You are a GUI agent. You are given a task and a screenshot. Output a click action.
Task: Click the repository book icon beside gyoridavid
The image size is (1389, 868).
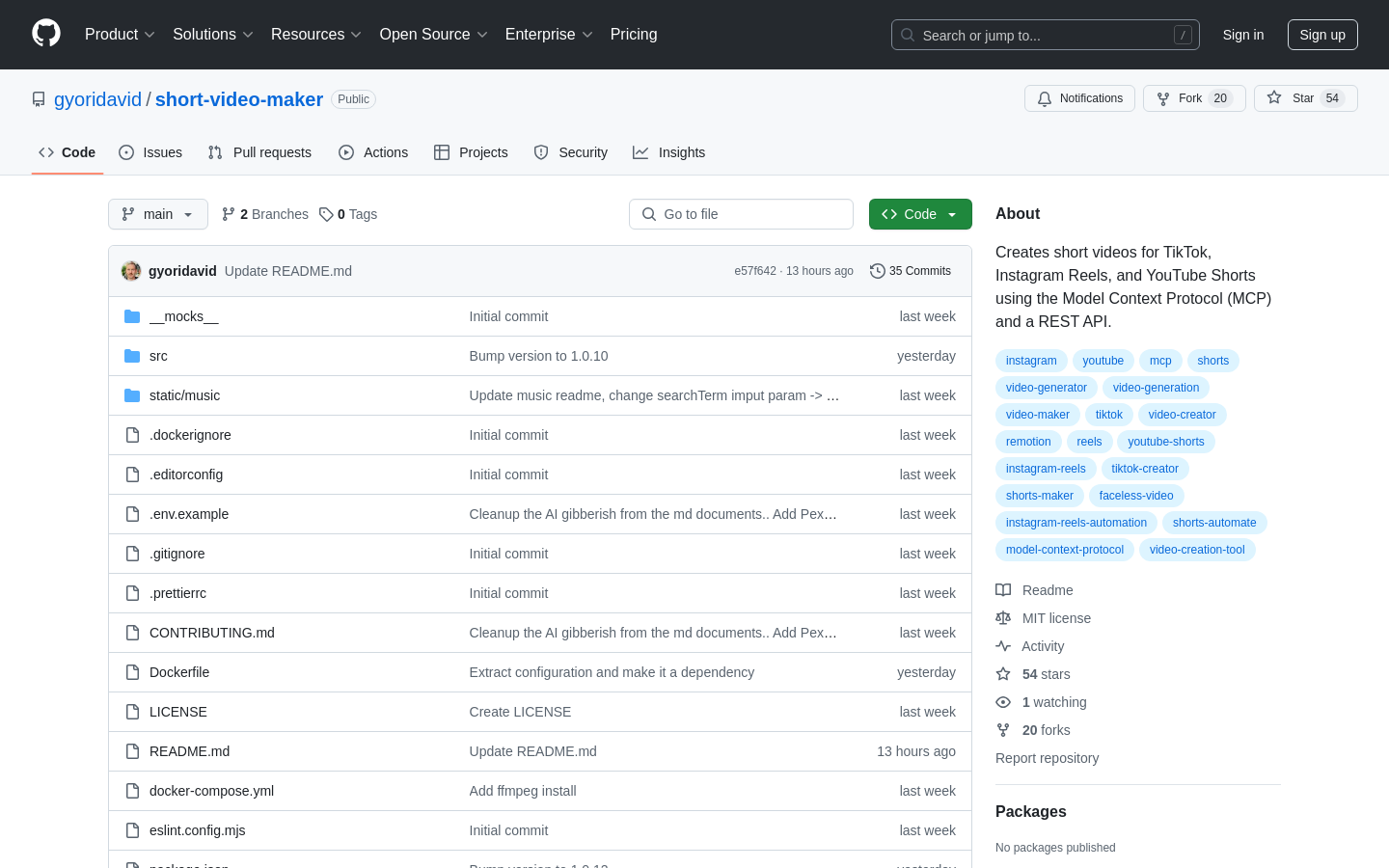pyautogui.click(x=39, y=99)
